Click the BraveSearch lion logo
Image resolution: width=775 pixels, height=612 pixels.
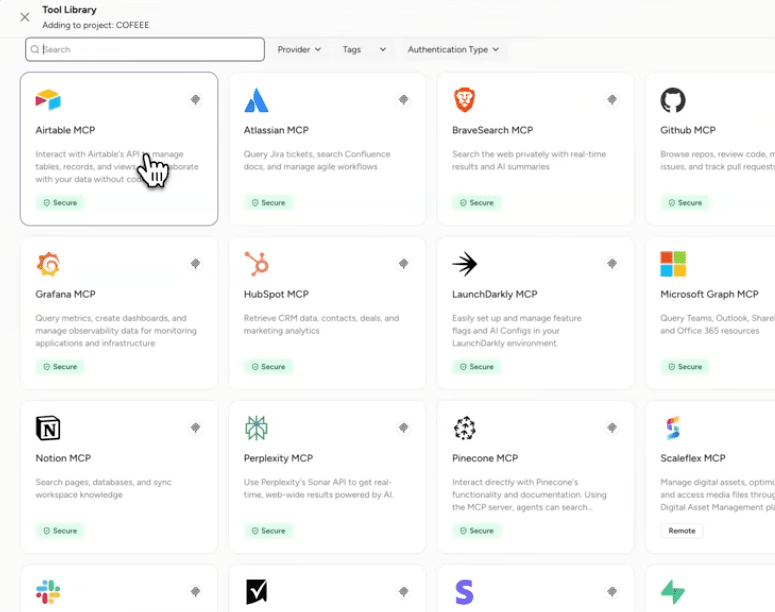click(x=465, y=100)
